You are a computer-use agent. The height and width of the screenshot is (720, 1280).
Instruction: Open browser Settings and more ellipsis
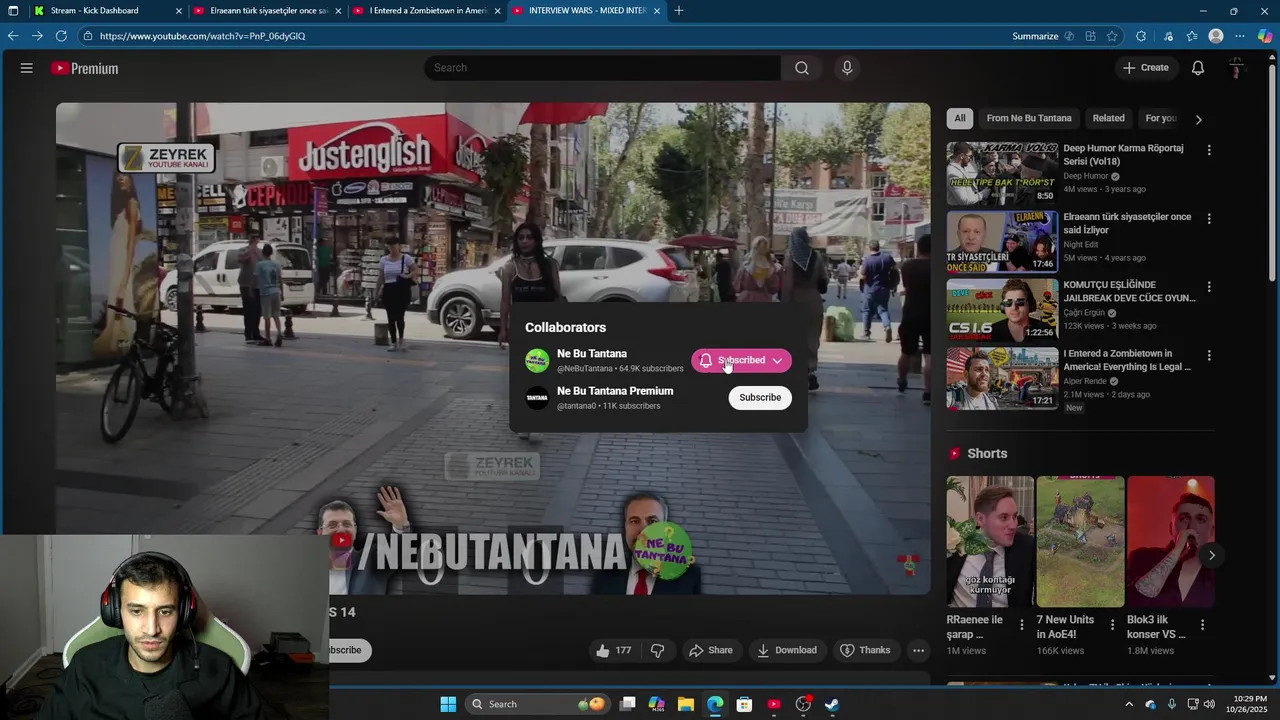pos(1240,36)
